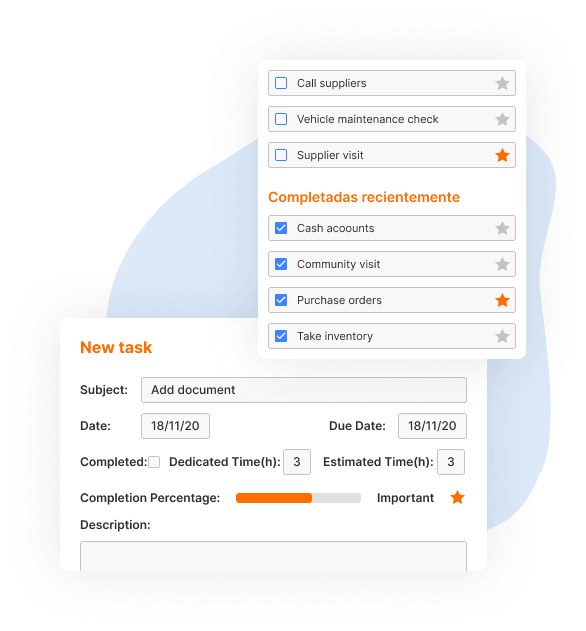Screen dimensions: 586x631
Task: Star the Take inventory task
Action: pos(502,336)
